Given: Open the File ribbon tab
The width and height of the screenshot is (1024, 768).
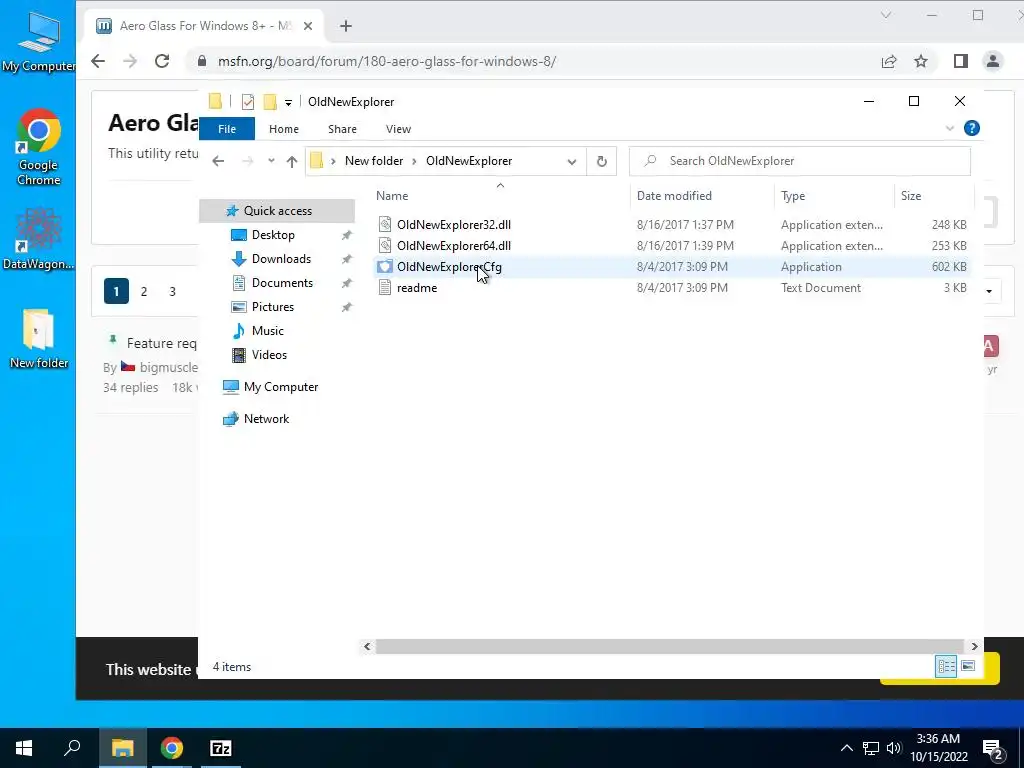Looking at the screenshot, I should tap(227, 129).
